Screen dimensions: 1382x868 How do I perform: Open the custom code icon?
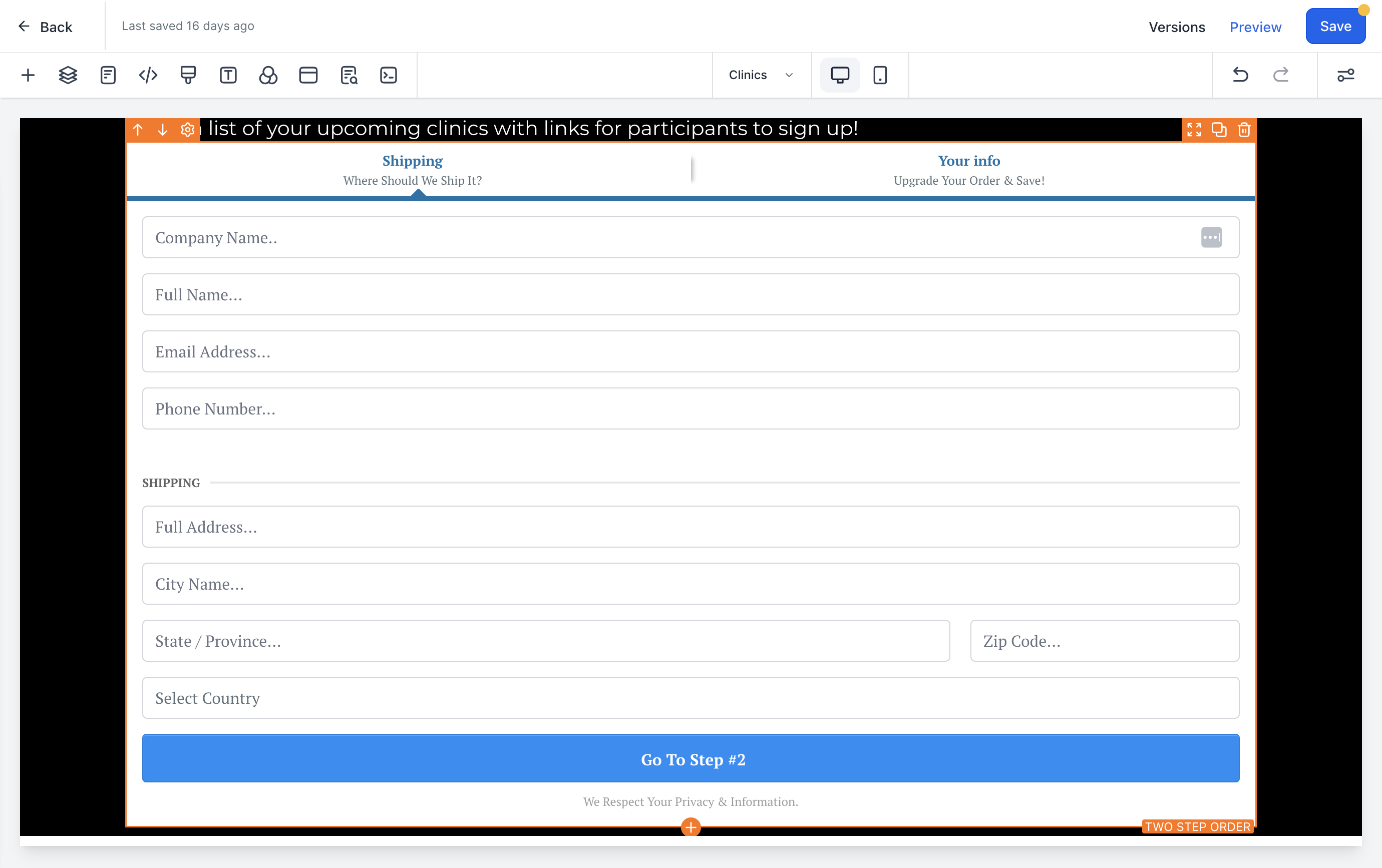148,75
